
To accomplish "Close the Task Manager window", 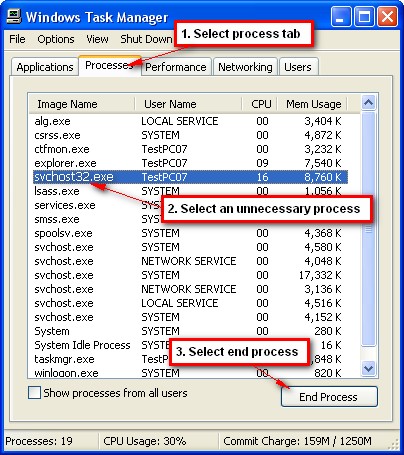I will [387, 16].
